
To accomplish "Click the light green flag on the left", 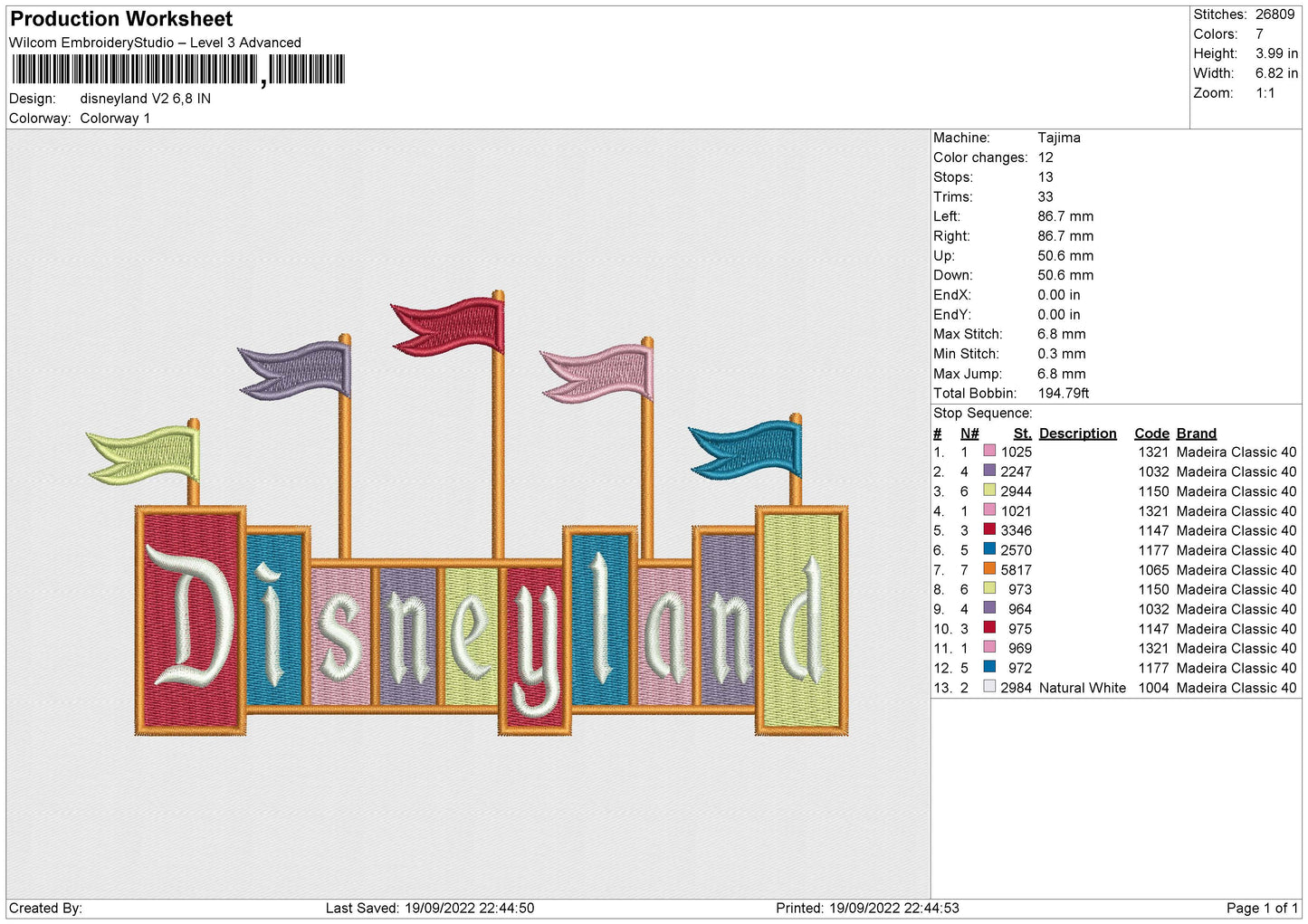I will click(x=147, y=453).
